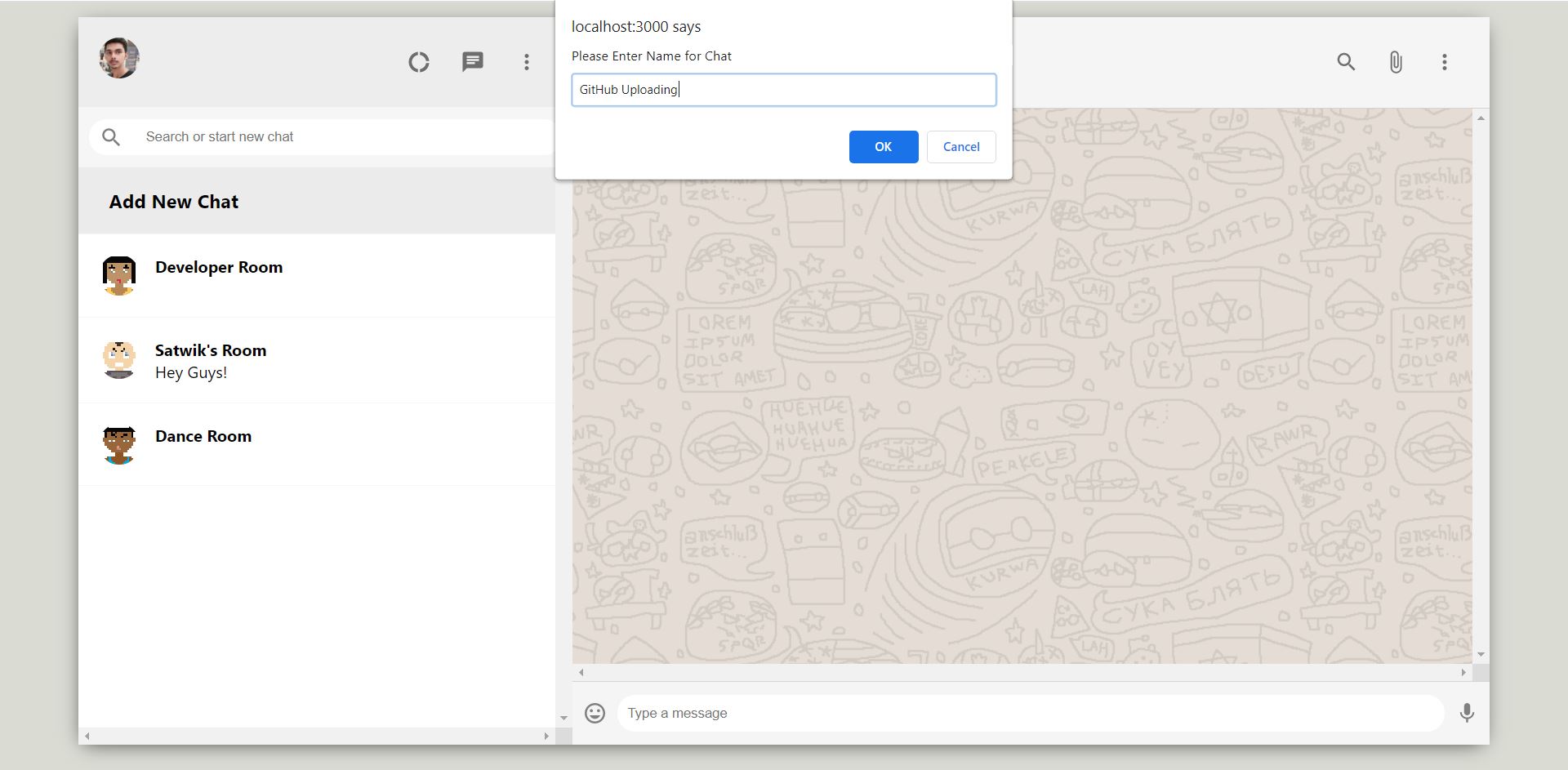Open the Dance Room chat
Image resolution: width=1568 pixels, height=770 pixels.
(x=317, y=444)
